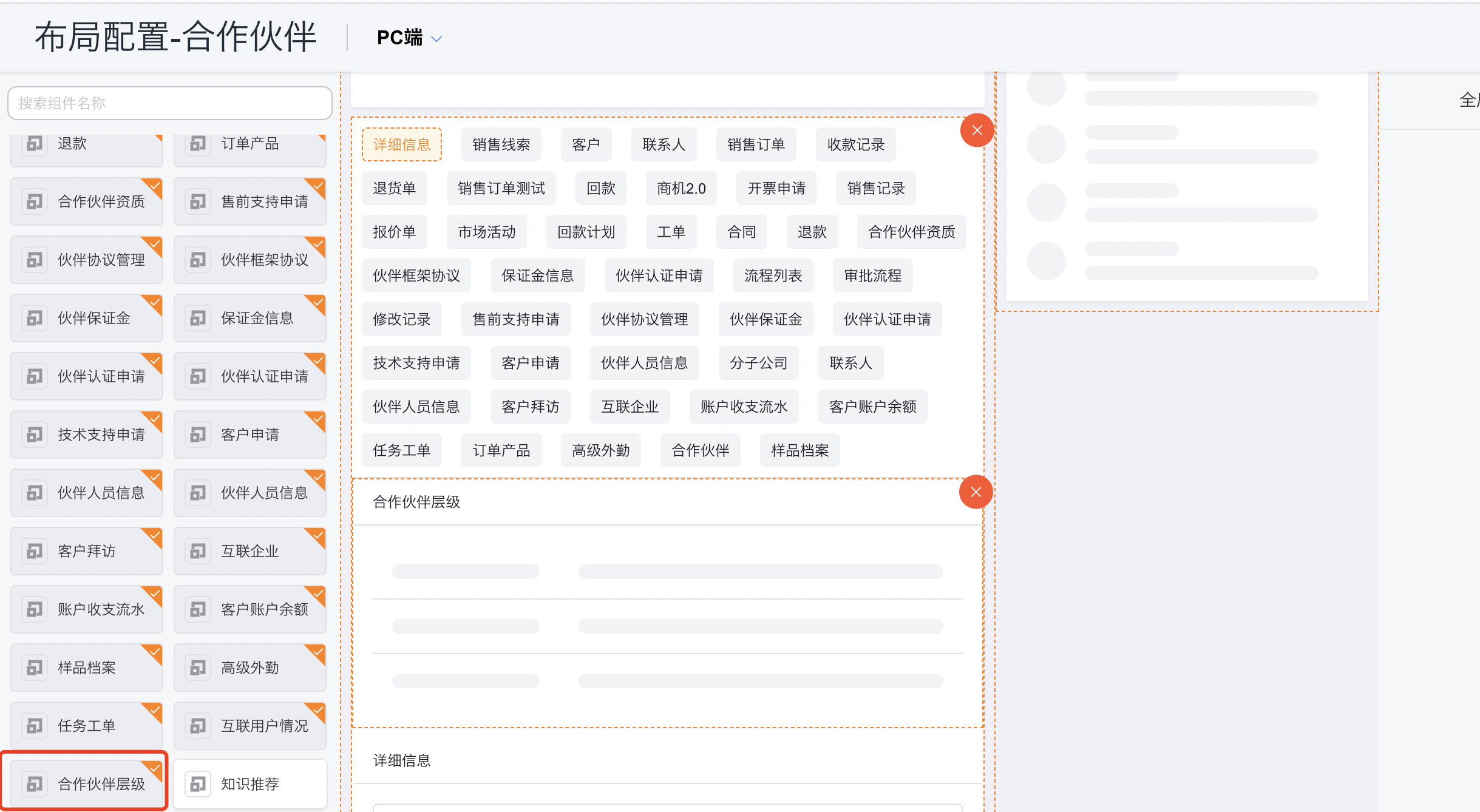Image resolution: width=1480 pixels, height=812 pixels.
Task: Click the 伙伴协议管理 component icon
Action: pyautogui.click(x=35, y=260)
